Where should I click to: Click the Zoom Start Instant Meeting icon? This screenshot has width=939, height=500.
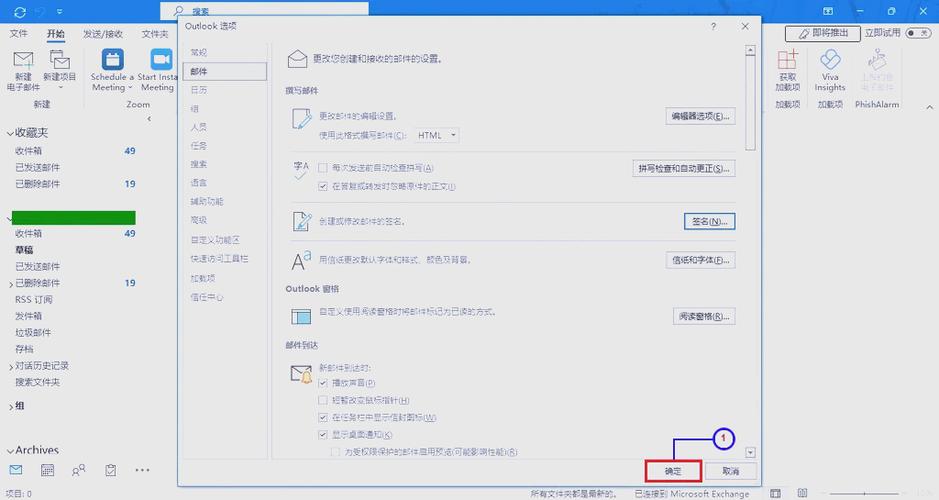(160, 59)
